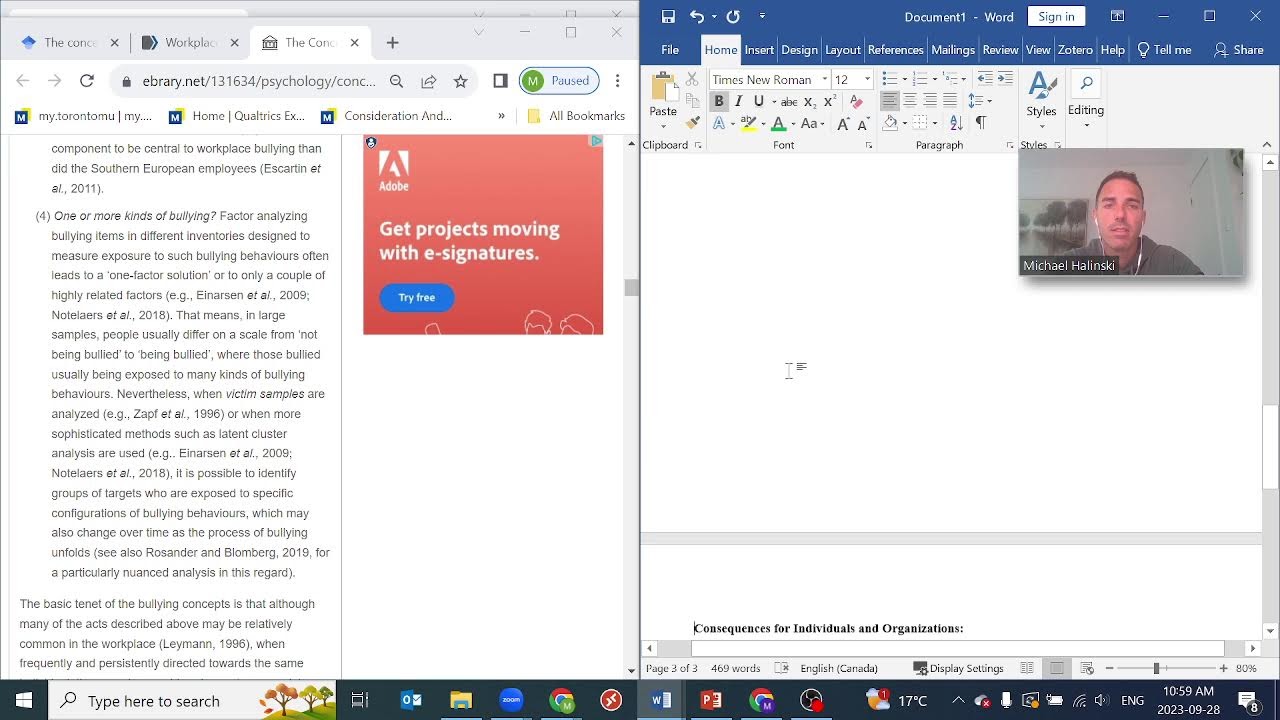Click Center alignment icon
Image resolution: width=1280 pixels, height=720 pixels.
click(910, 101)
